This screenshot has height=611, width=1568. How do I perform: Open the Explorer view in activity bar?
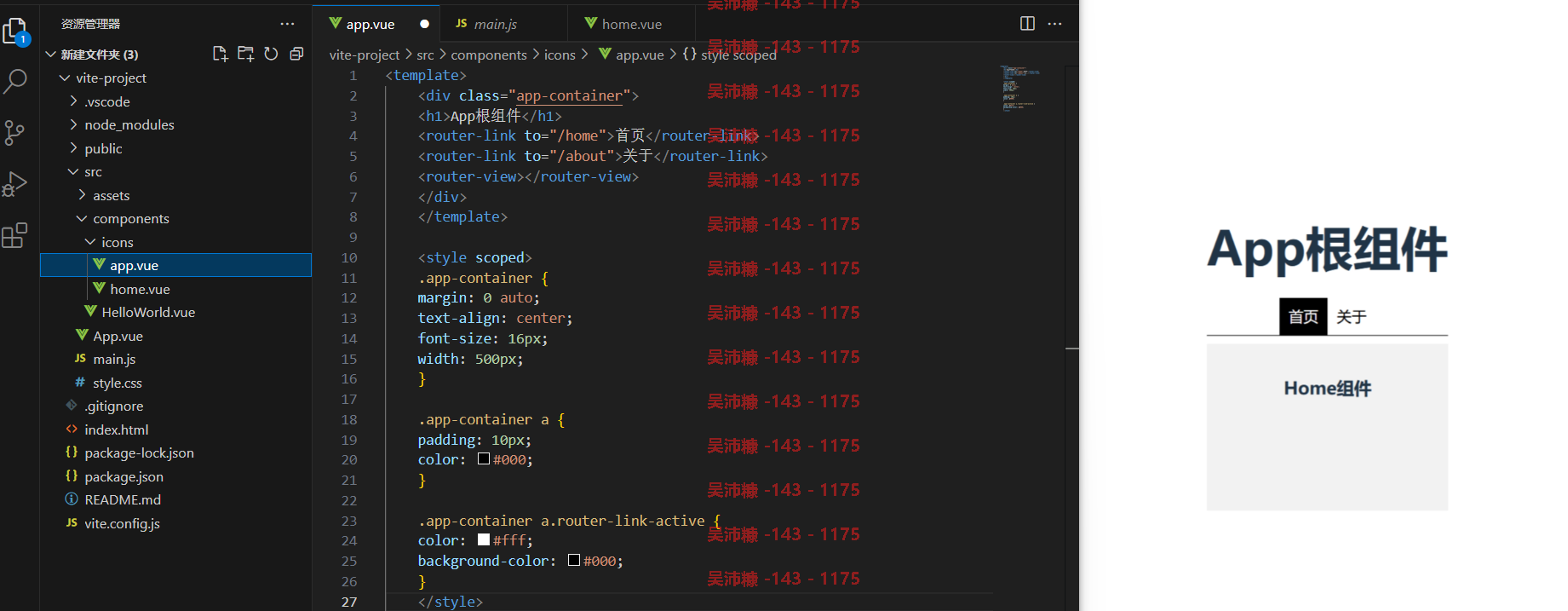pyautogui.click(x=15, y=32)
